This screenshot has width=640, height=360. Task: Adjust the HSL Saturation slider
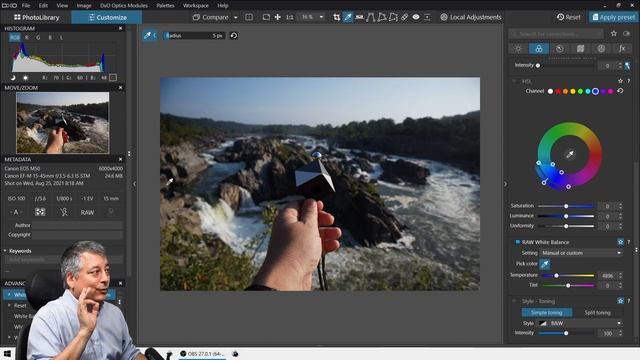click(x=566, y=206)
